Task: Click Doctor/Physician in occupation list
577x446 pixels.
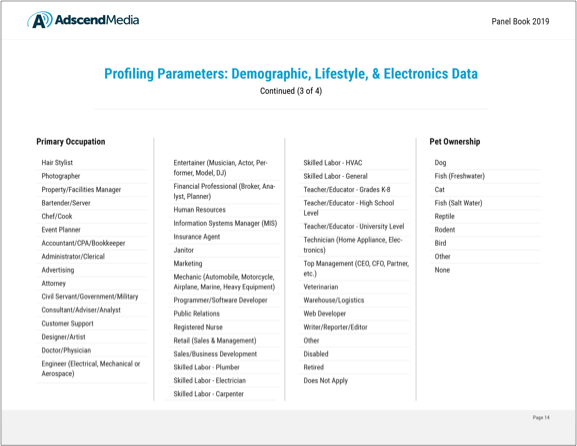Action: coord(66,350)
